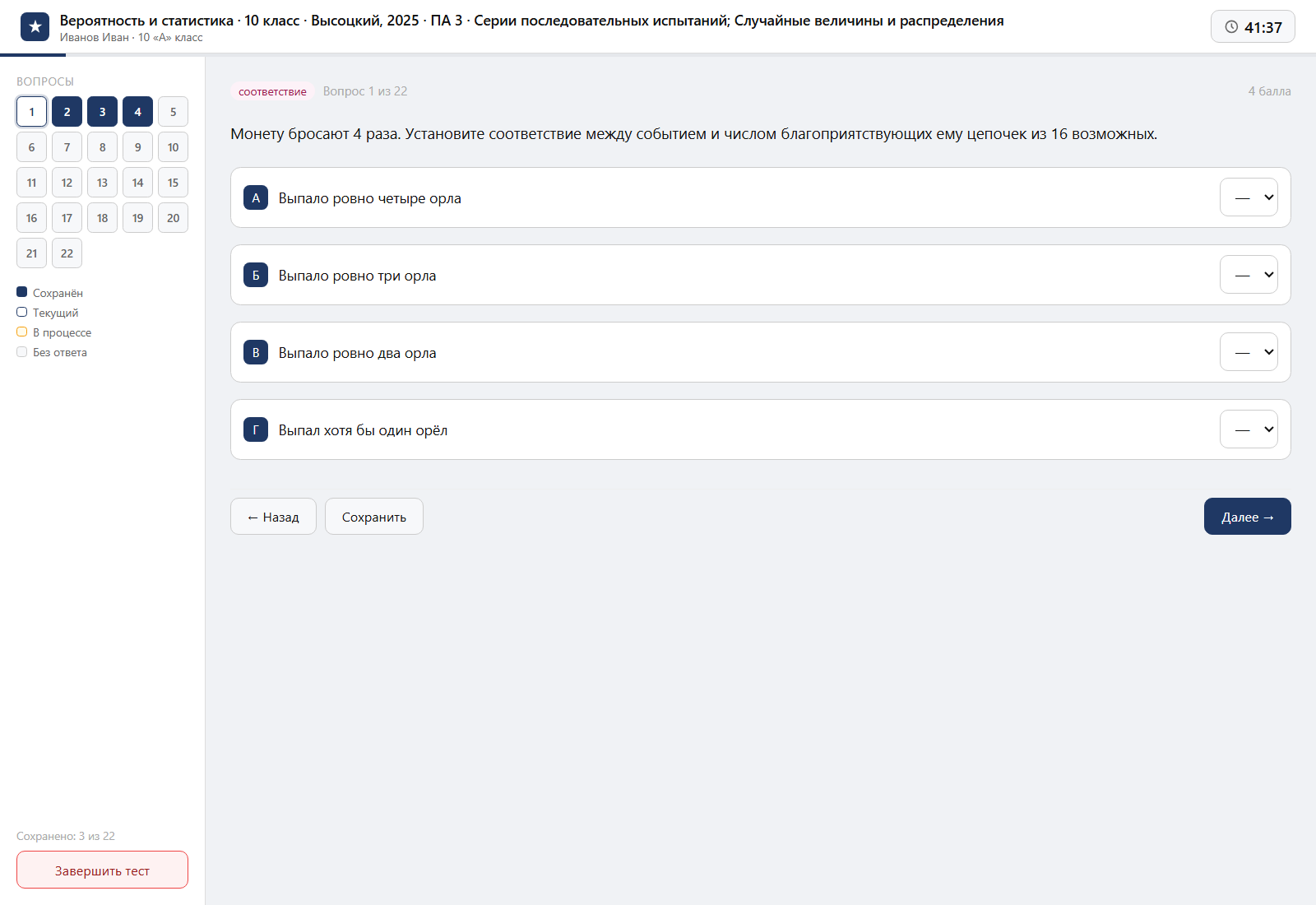Image resolution: width=1316 pixels, height=905 pixels.
Task: Jump to question 20
Action: click(x=173, y=218)
